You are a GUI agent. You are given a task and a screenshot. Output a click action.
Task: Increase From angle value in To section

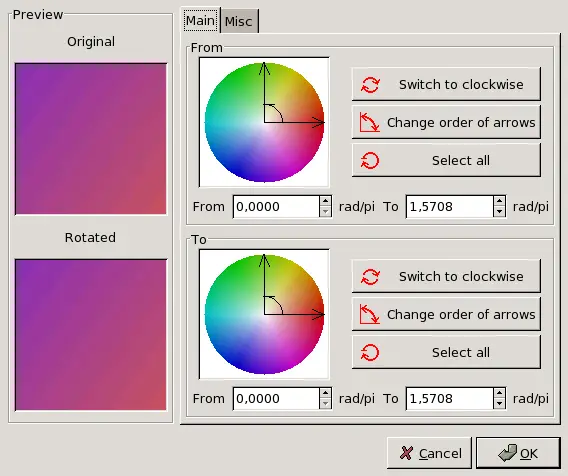pos(325,393)
